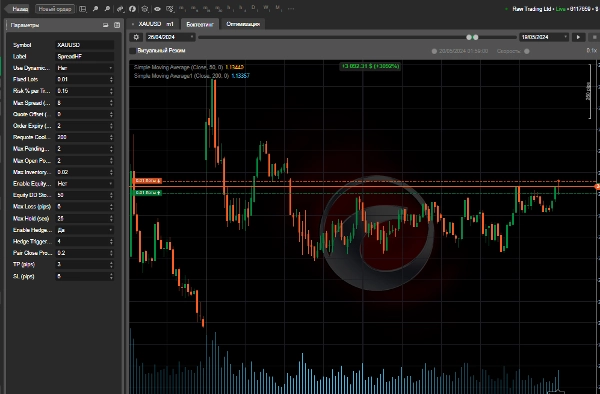Click the right handle of date range slider
The image size is (600, 394).
[476, 37]
